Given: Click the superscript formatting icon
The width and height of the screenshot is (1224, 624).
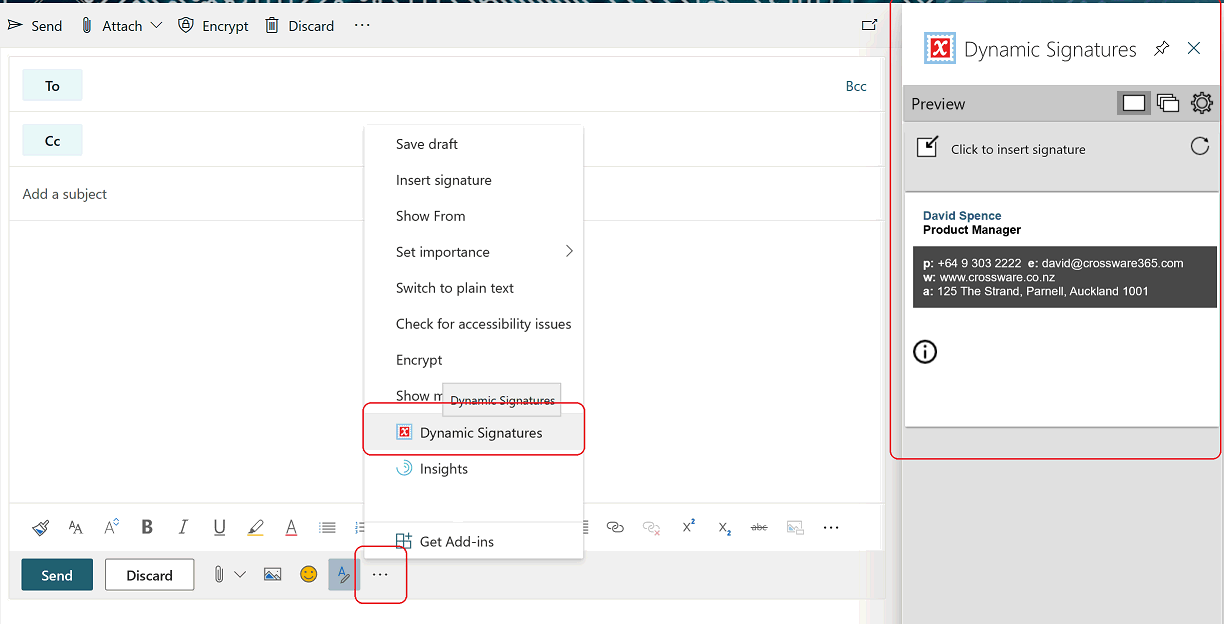Looking at the screenshot, I should [687, 527].
